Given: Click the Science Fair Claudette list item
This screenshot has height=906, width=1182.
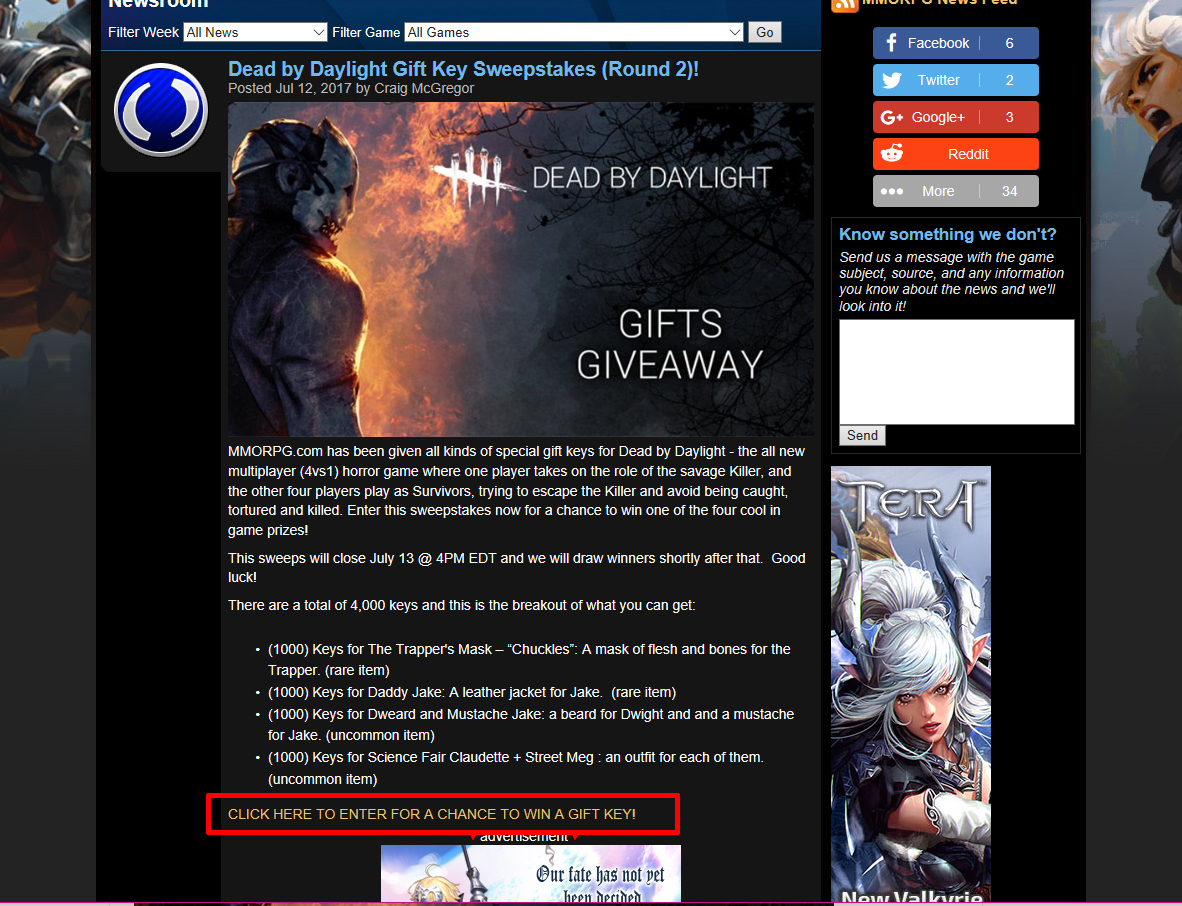Looking at the screenshot, I should tap(516, 768).
